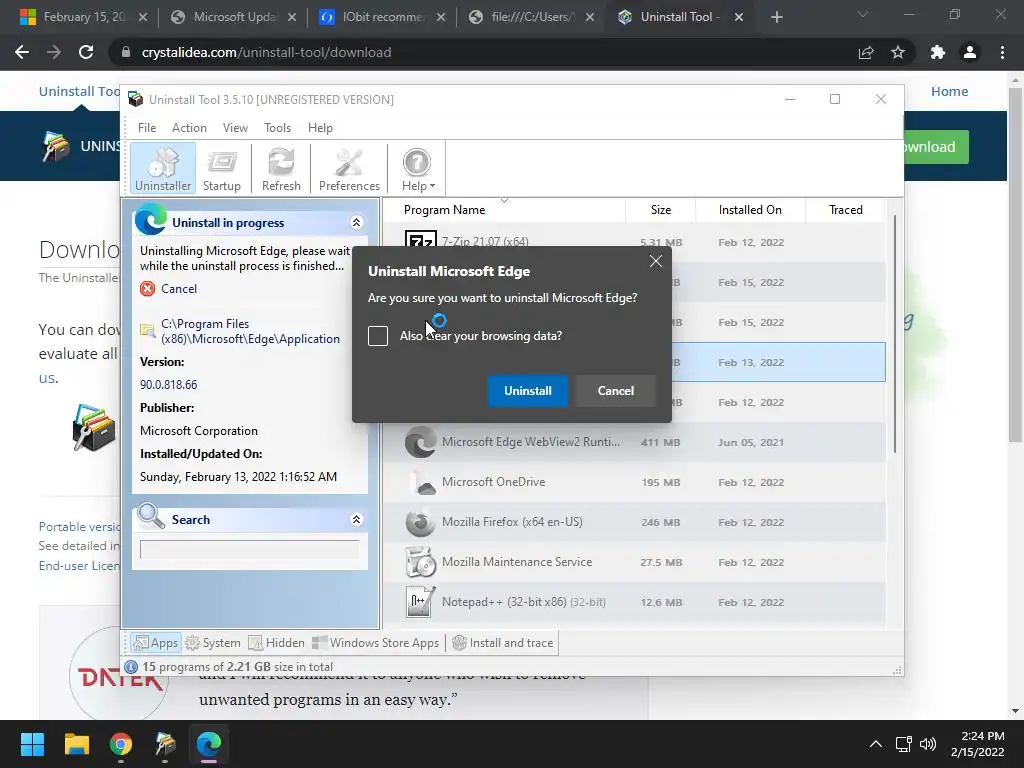
Task: Click the folder icon beside install path
Action: (148, 330)
